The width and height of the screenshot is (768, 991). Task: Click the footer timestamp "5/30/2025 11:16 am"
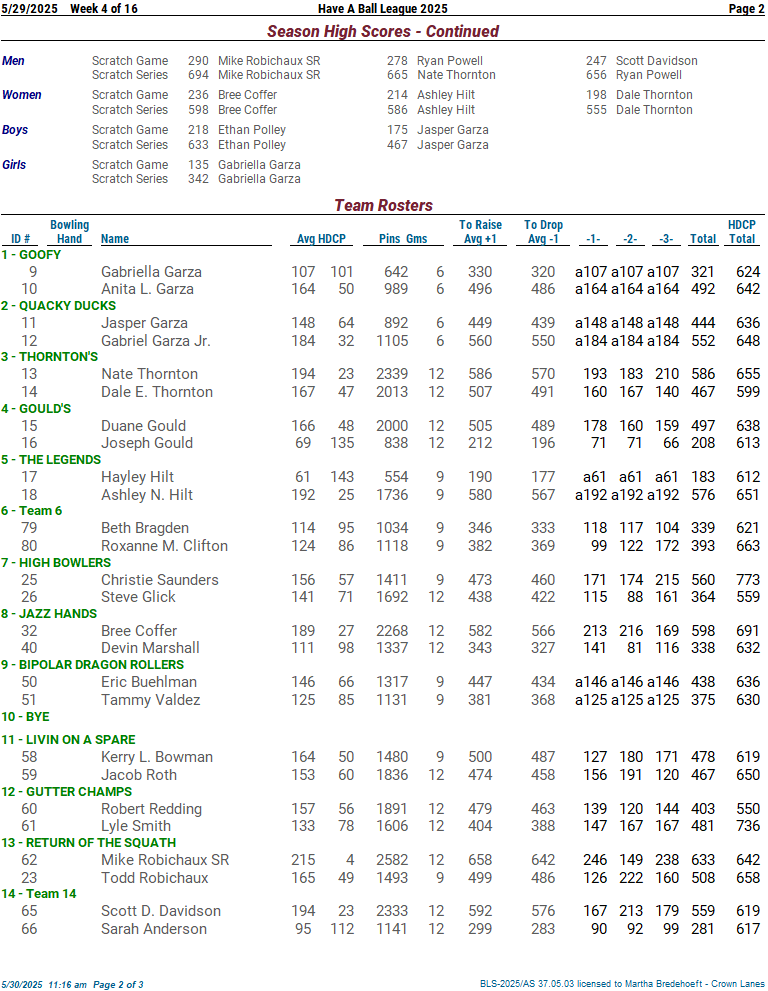pos(44,984)
